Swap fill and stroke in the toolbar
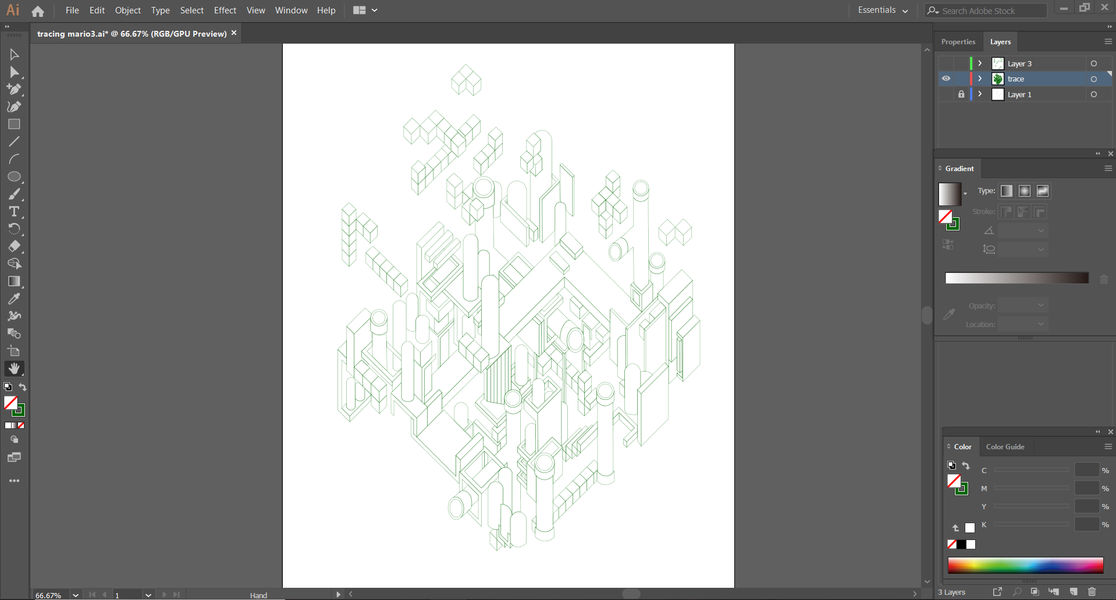 pyautogui.click(x=23, y=387)
